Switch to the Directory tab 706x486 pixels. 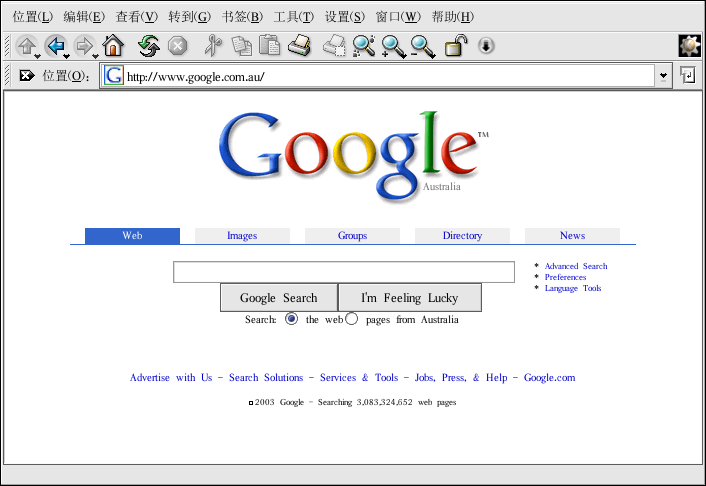coord(462,236)
